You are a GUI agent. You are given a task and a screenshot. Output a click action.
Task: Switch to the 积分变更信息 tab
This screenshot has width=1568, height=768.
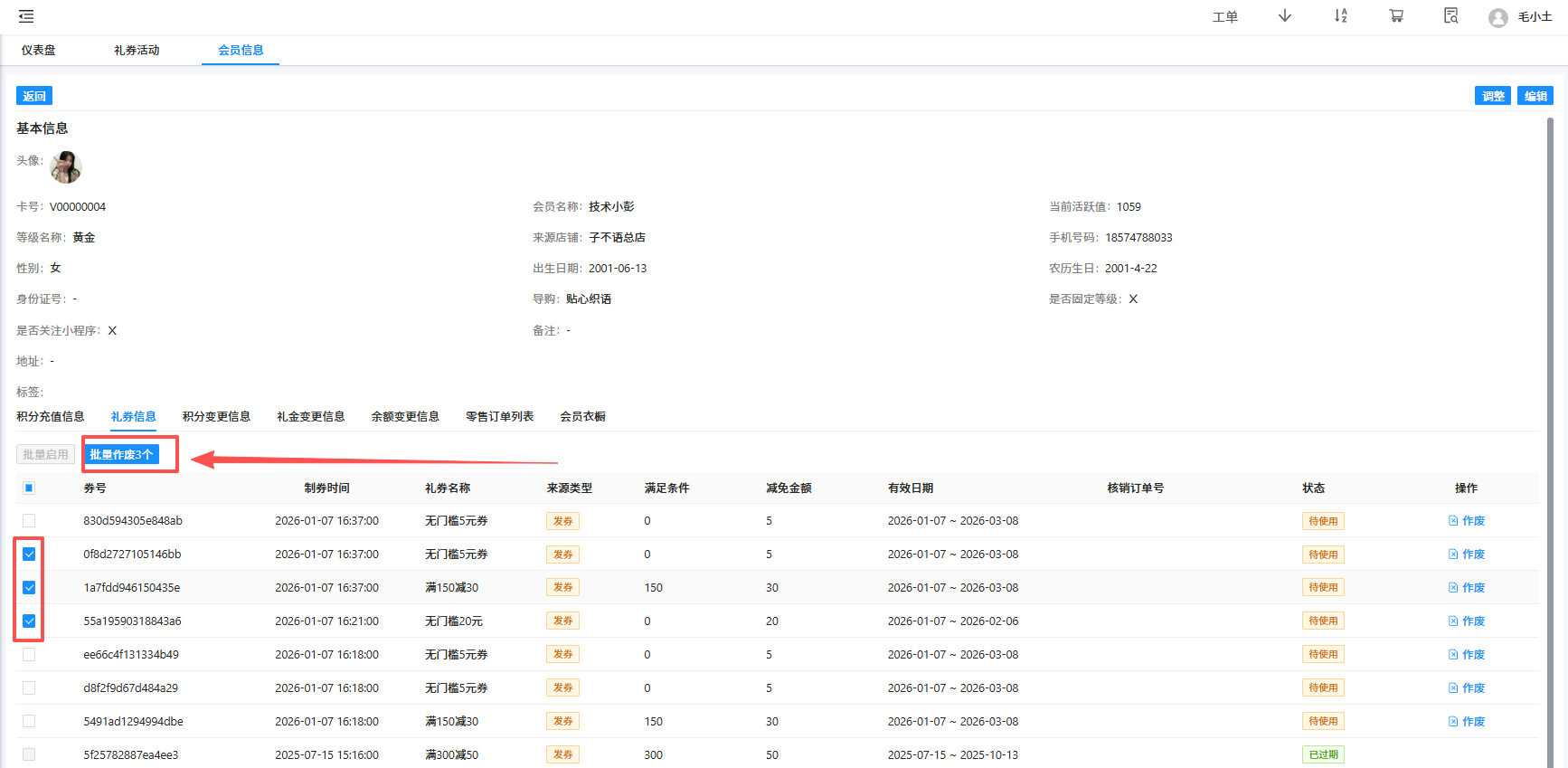coord(216,417)
